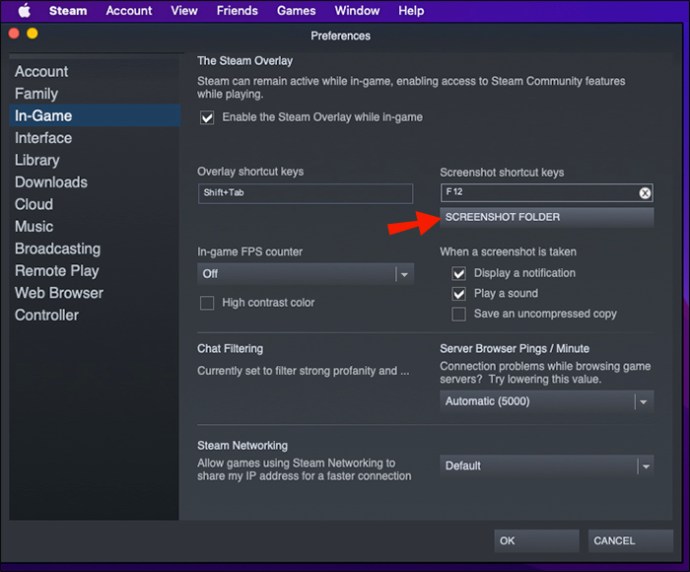Screen dimensions: 690x572
Task: Select the In-Game preferences section
Action: pyautogui.click(x=95, y=116)
